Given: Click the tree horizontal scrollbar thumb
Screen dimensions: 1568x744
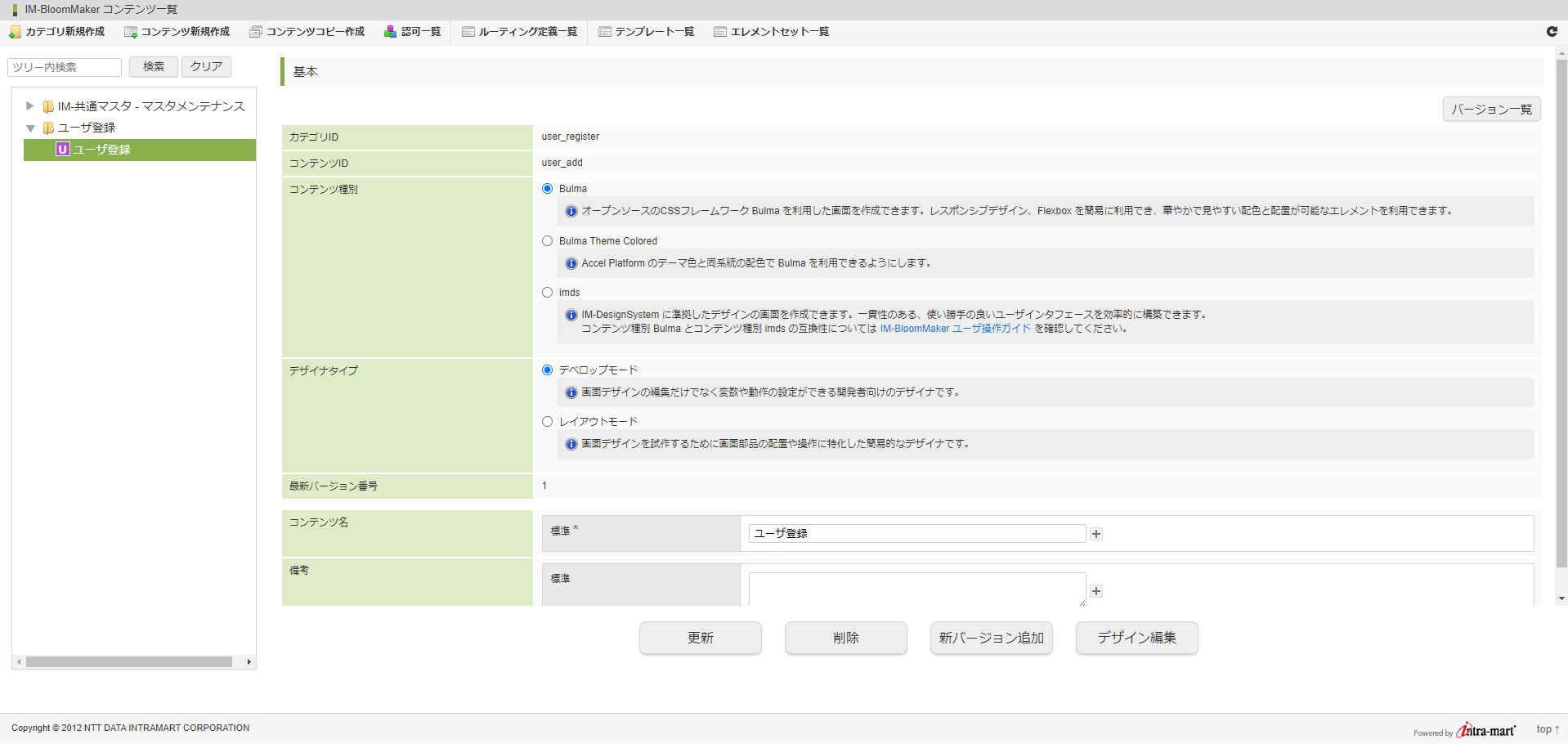Looking at the screenshot, I should pyautogui.click(x=129, y=662).
